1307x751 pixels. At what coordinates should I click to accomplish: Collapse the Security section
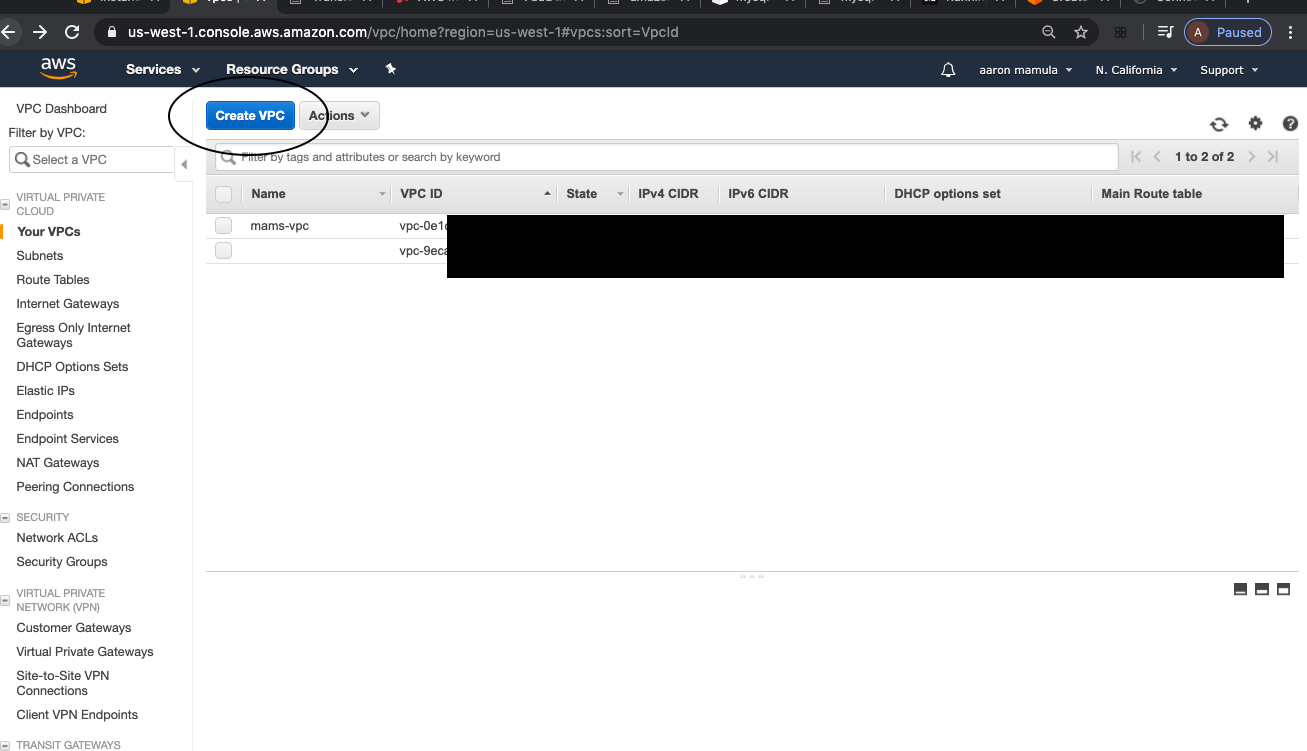coord(6,518)
